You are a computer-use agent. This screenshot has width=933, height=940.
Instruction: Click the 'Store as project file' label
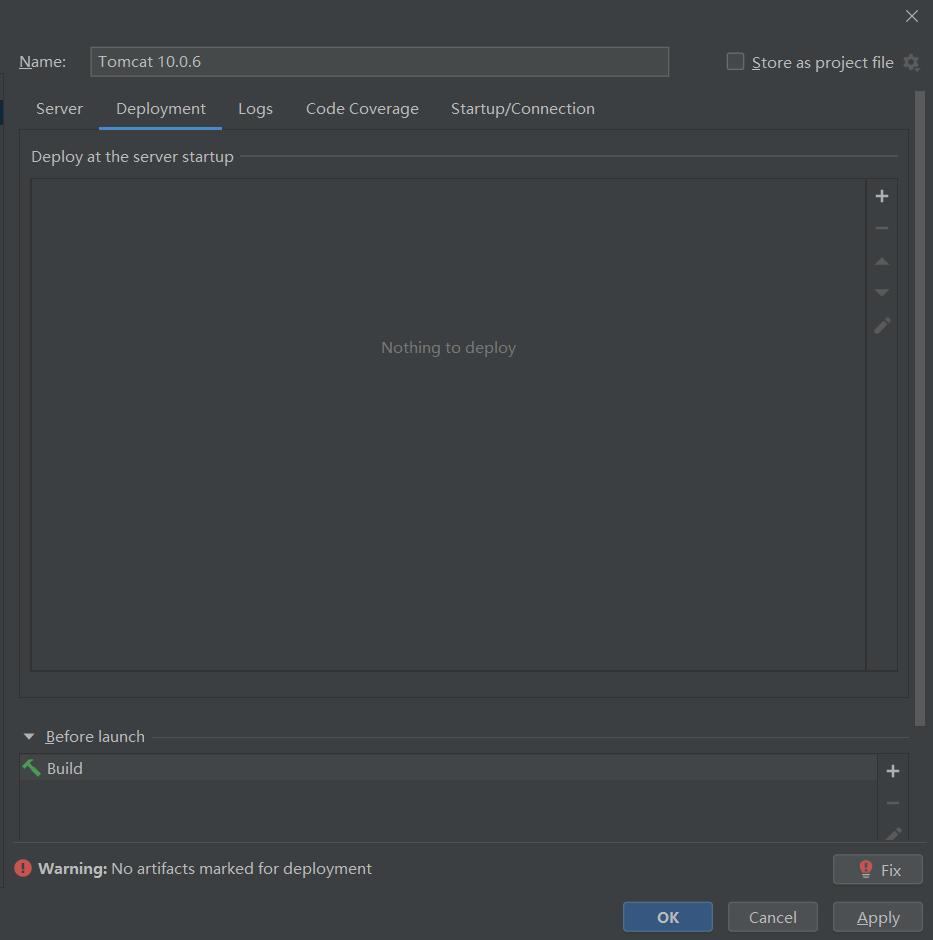[823, 62]
